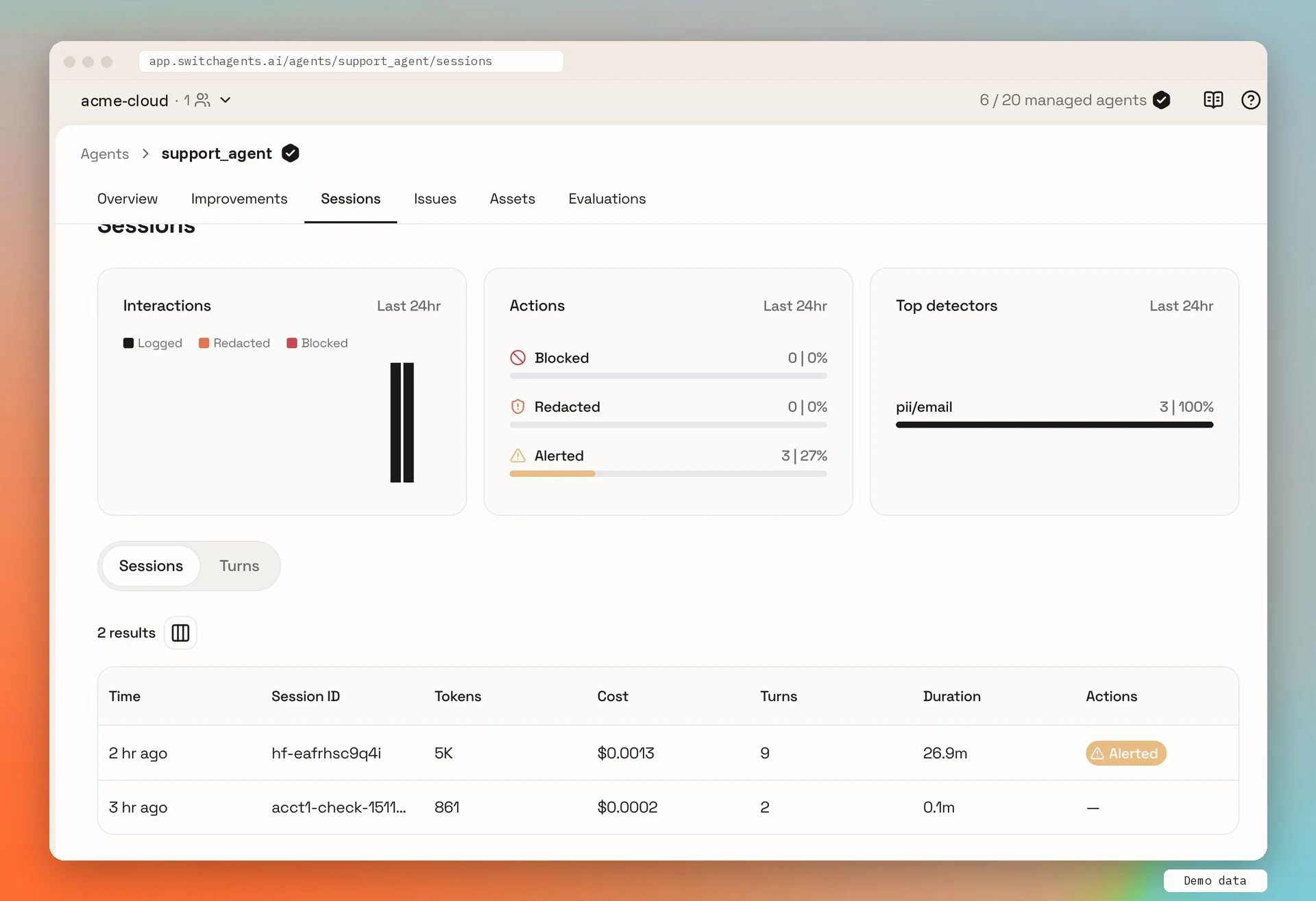This screenshot has height=901, width=1316.
Task: Expand the acme-cloud workspace dropdown
Action: 226,100
